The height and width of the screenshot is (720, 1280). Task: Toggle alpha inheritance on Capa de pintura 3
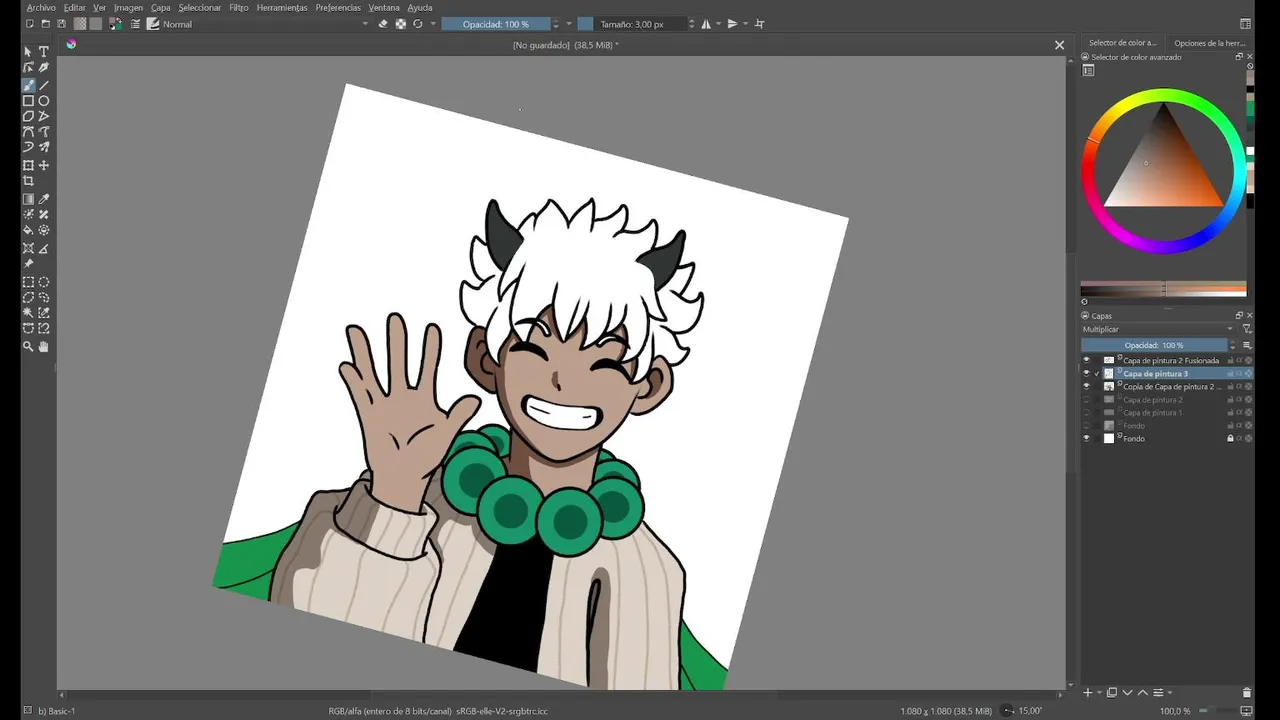[x=1239, y=373]
